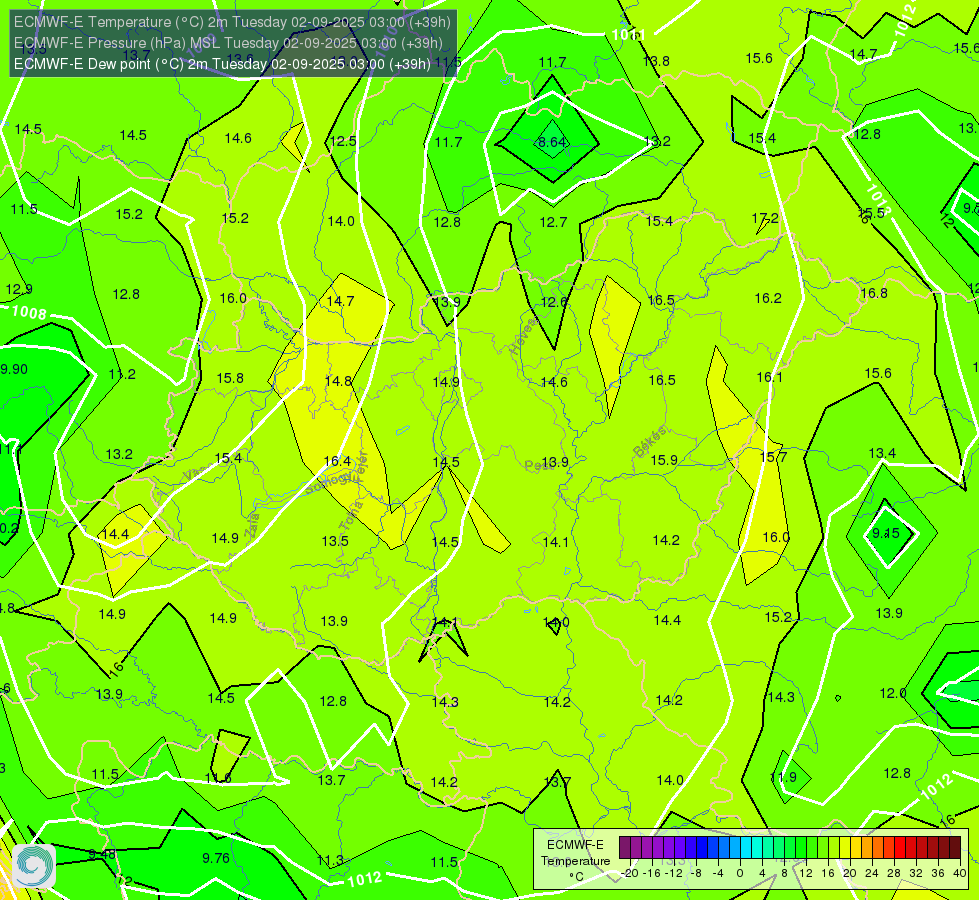Select the ECMWF-E Pressure MSL layer label
Image resolution: width=979 pixels, height=900 pixels.
tap(228, 43)
